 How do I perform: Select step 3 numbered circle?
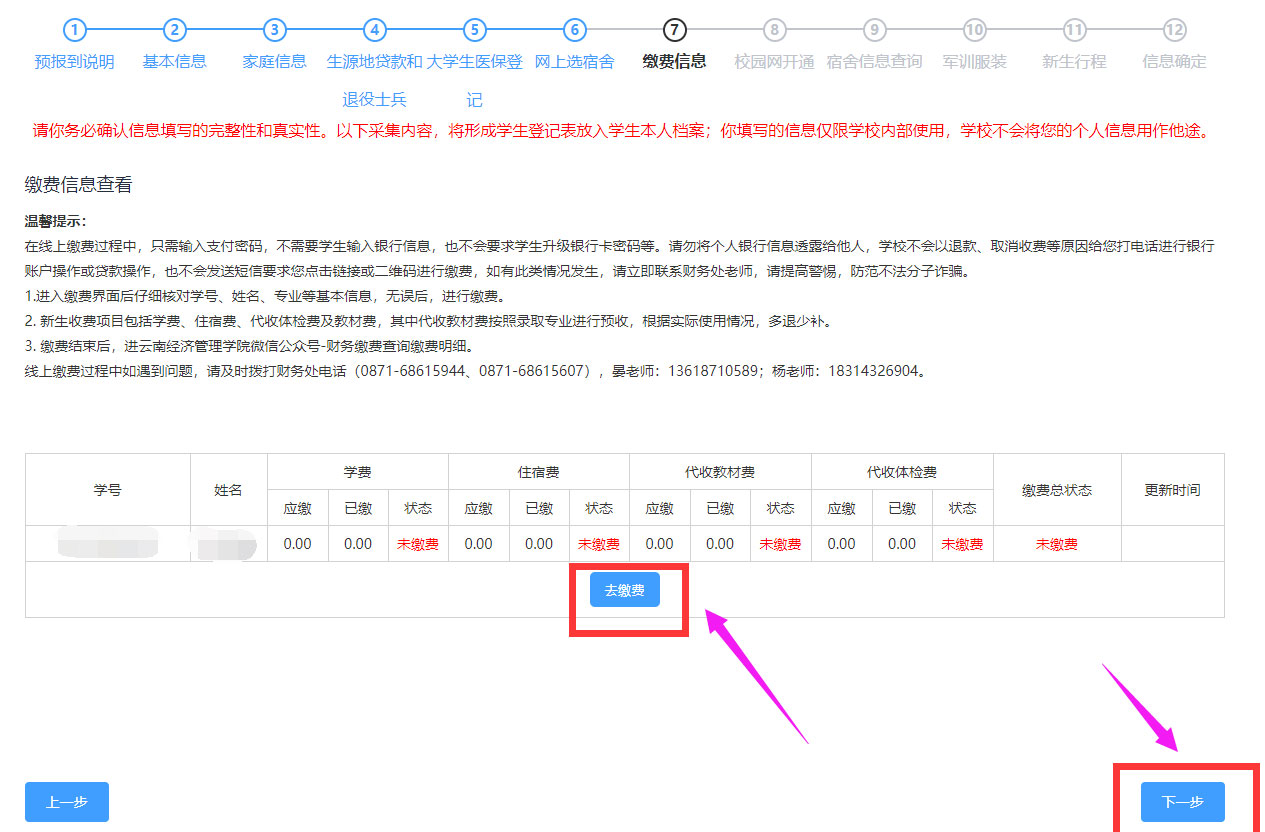point(275,30)
